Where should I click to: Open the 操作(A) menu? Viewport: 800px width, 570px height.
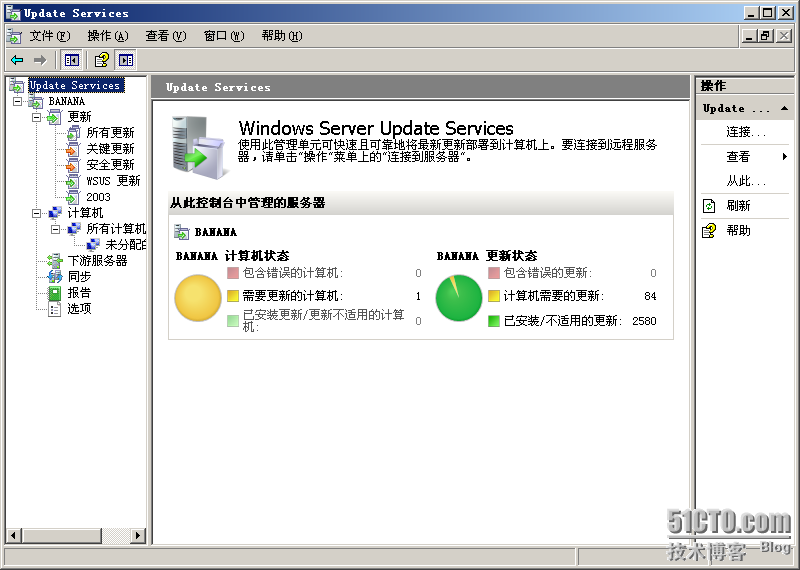[x=108, y=36]
